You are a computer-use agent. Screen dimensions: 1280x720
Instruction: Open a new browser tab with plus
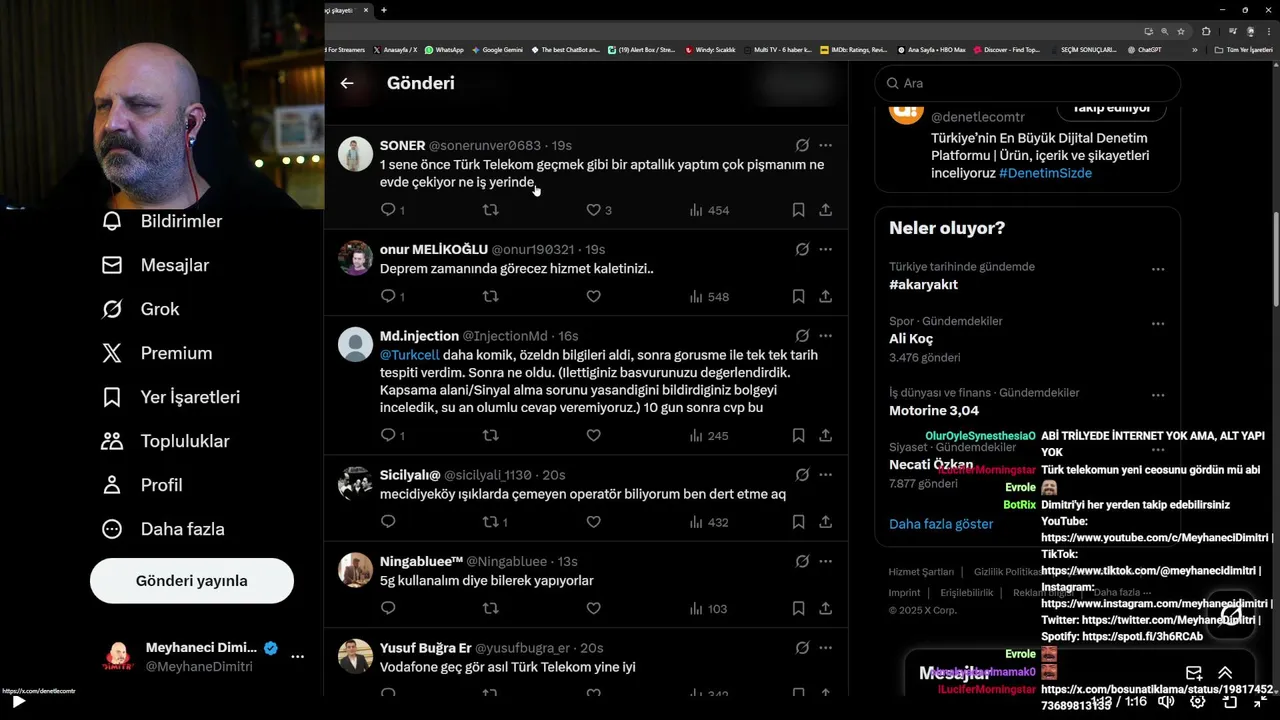(384, 10)
